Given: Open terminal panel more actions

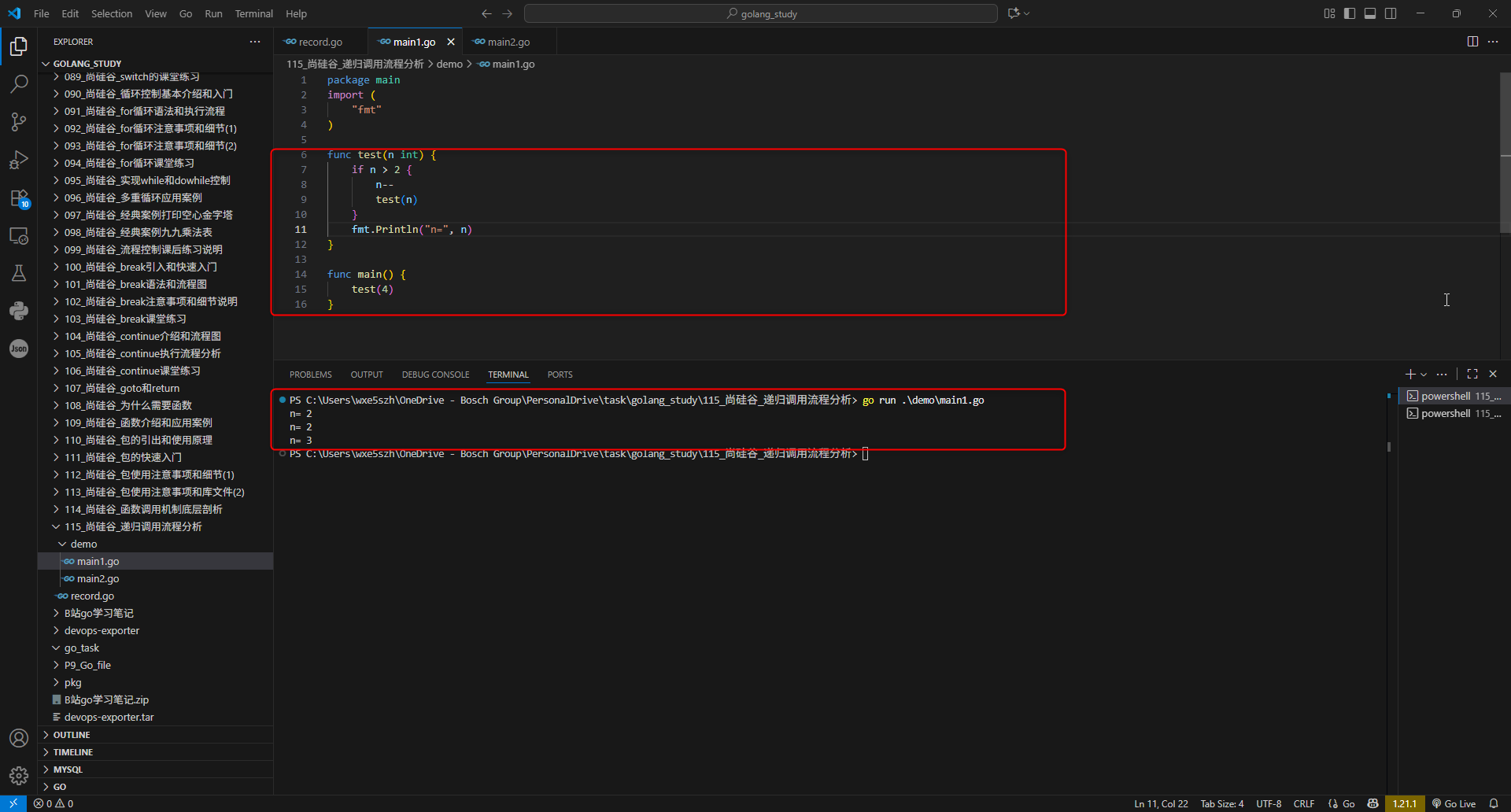Looking at the screenshot, I should (x=1442, y=375).
